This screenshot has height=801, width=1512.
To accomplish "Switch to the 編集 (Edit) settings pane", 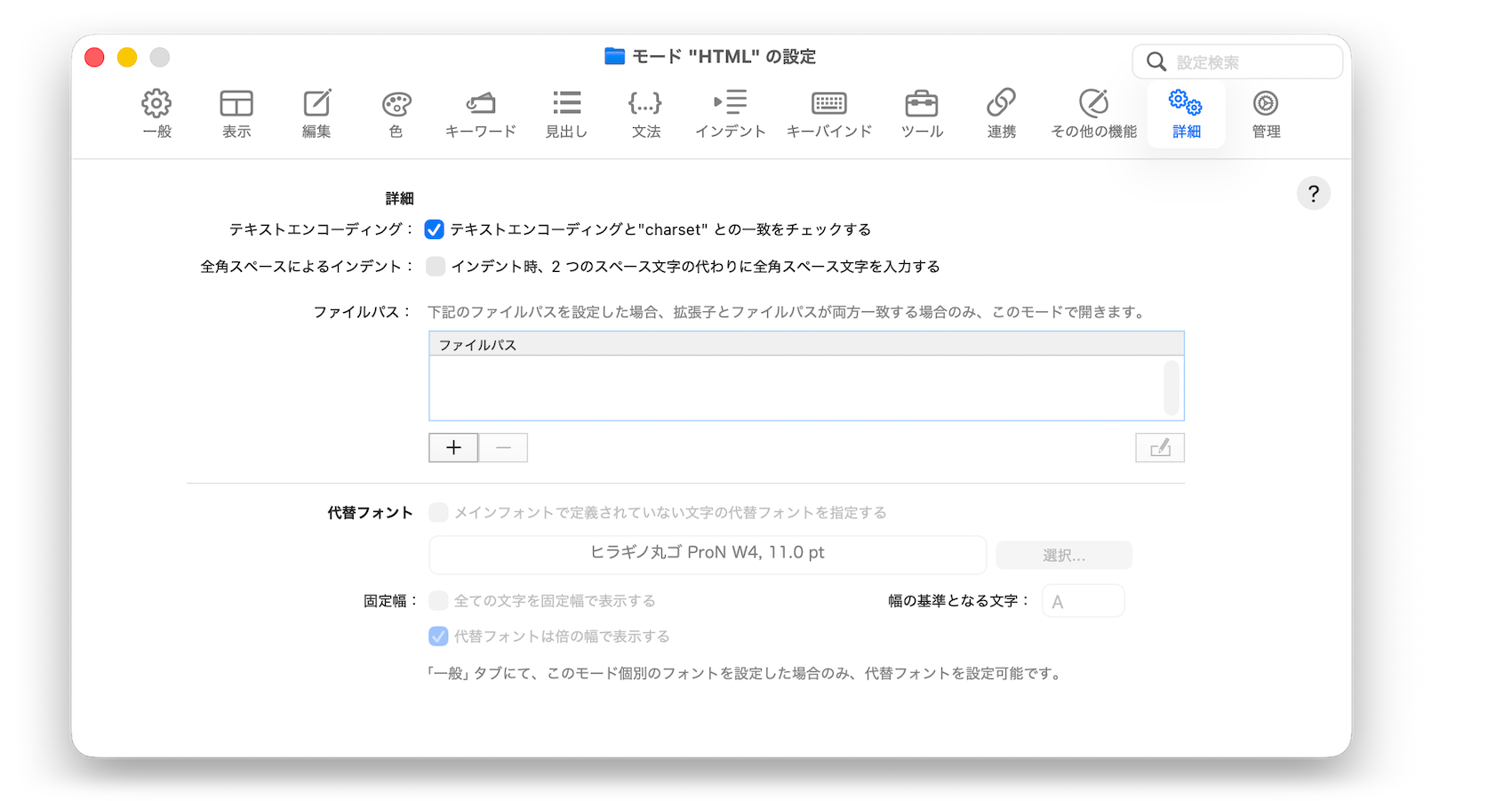I will click(316, 114).
